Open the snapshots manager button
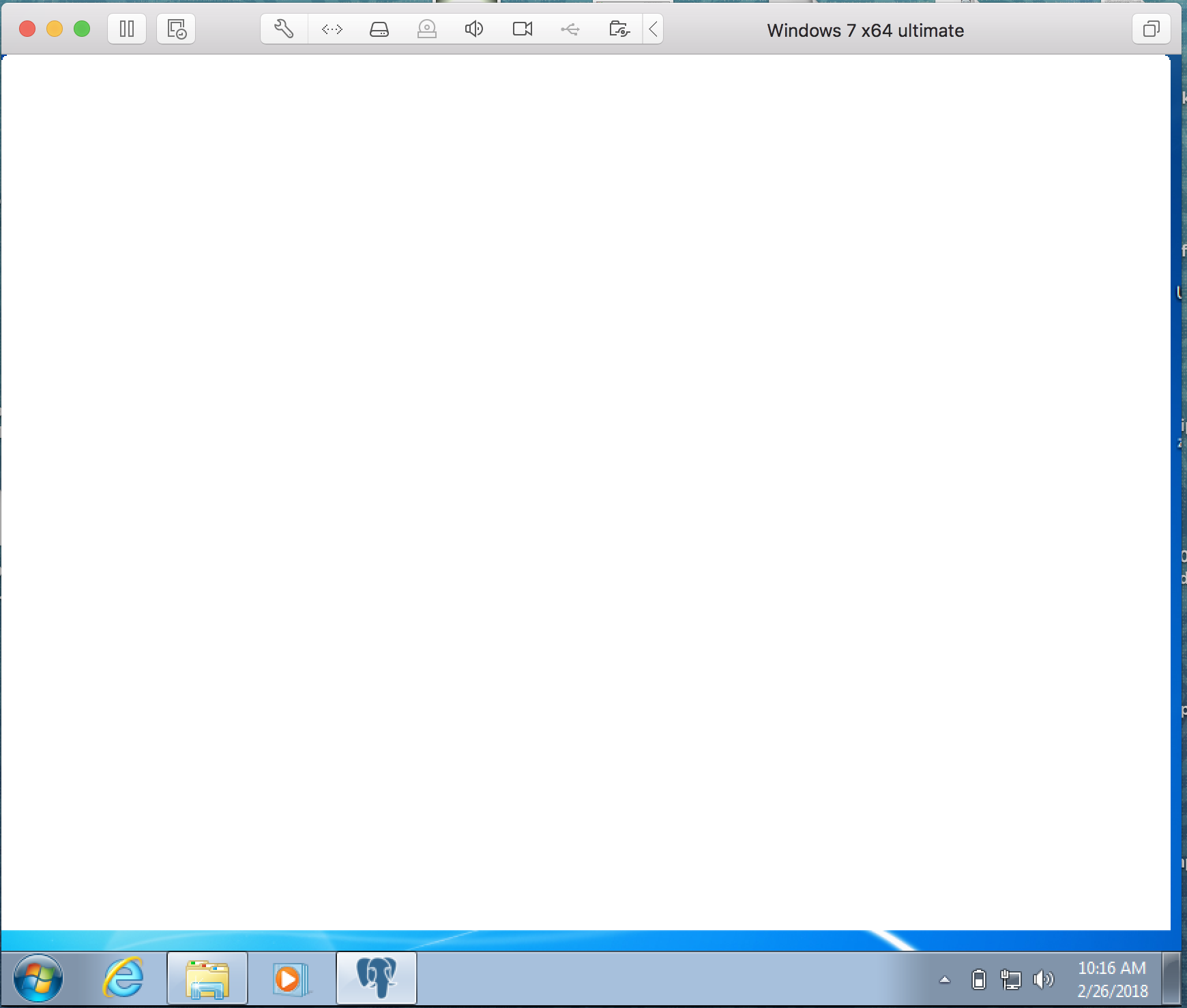1187x1008 pixels. [x=176, y=29]
